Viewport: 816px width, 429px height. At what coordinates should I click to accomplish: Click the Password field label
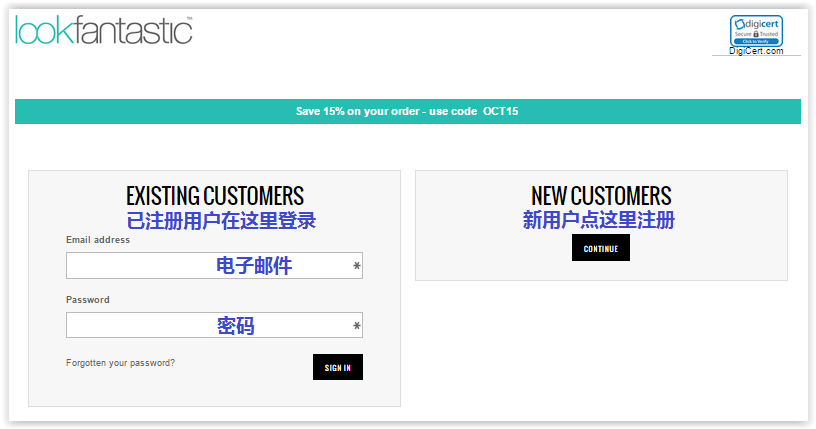tap(87, 300)
